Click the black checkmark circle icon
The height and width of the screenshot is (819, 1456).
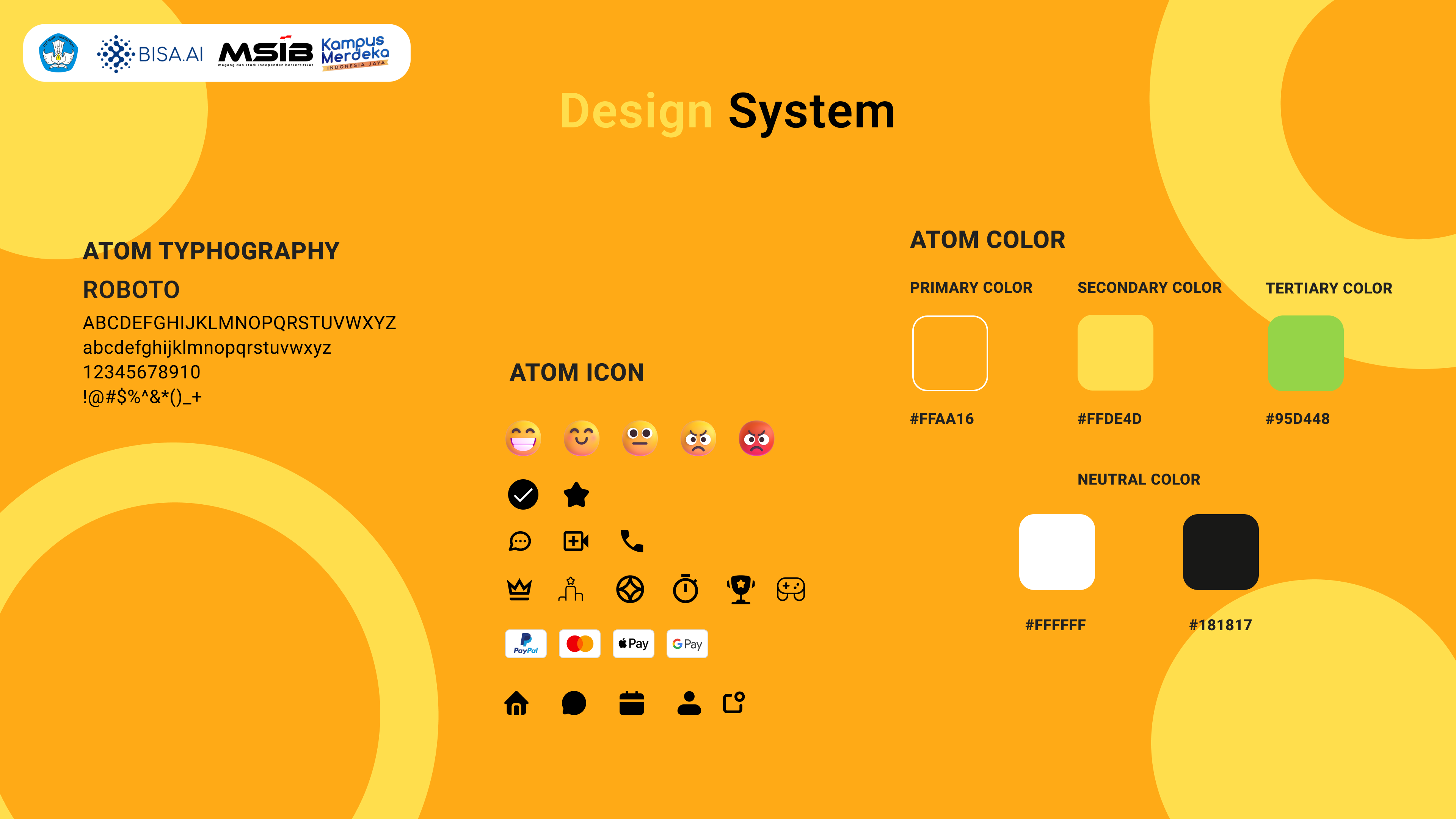pos(523,494)
